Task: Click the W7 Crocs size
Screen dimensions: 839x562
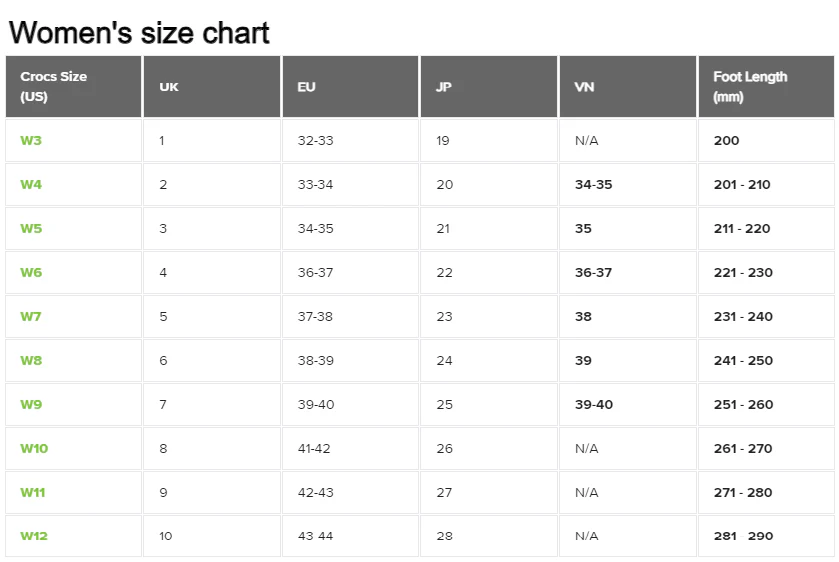Action: point(31,317)
